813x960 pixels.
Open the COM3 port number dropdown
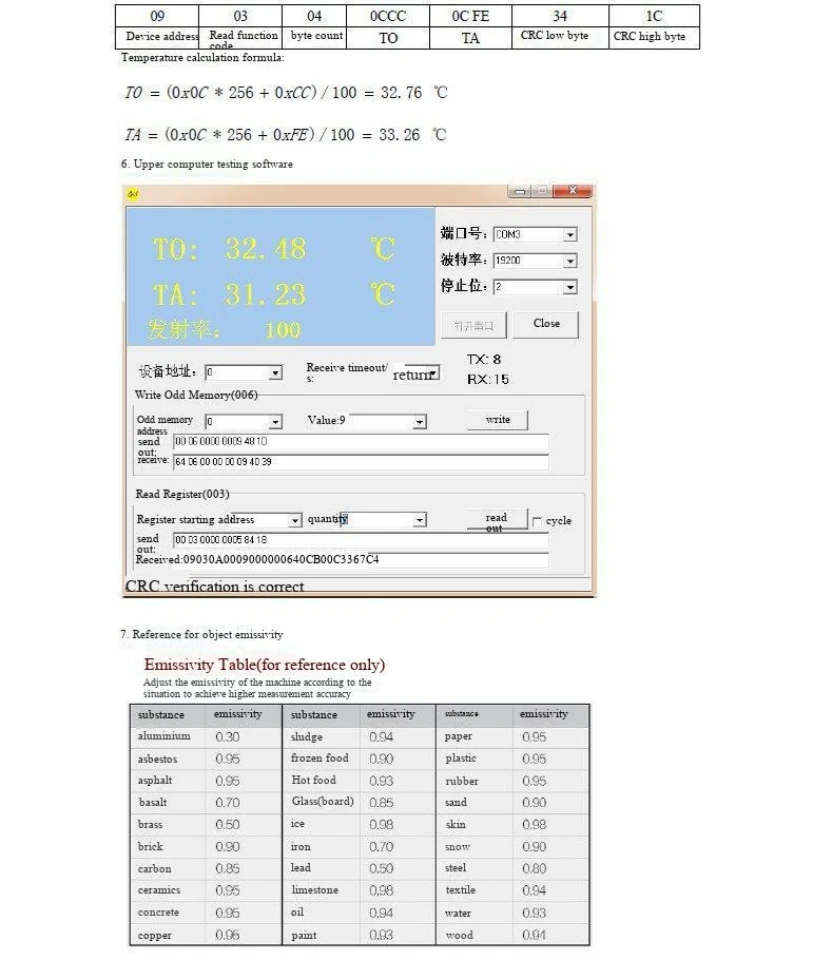click(570, 234)
